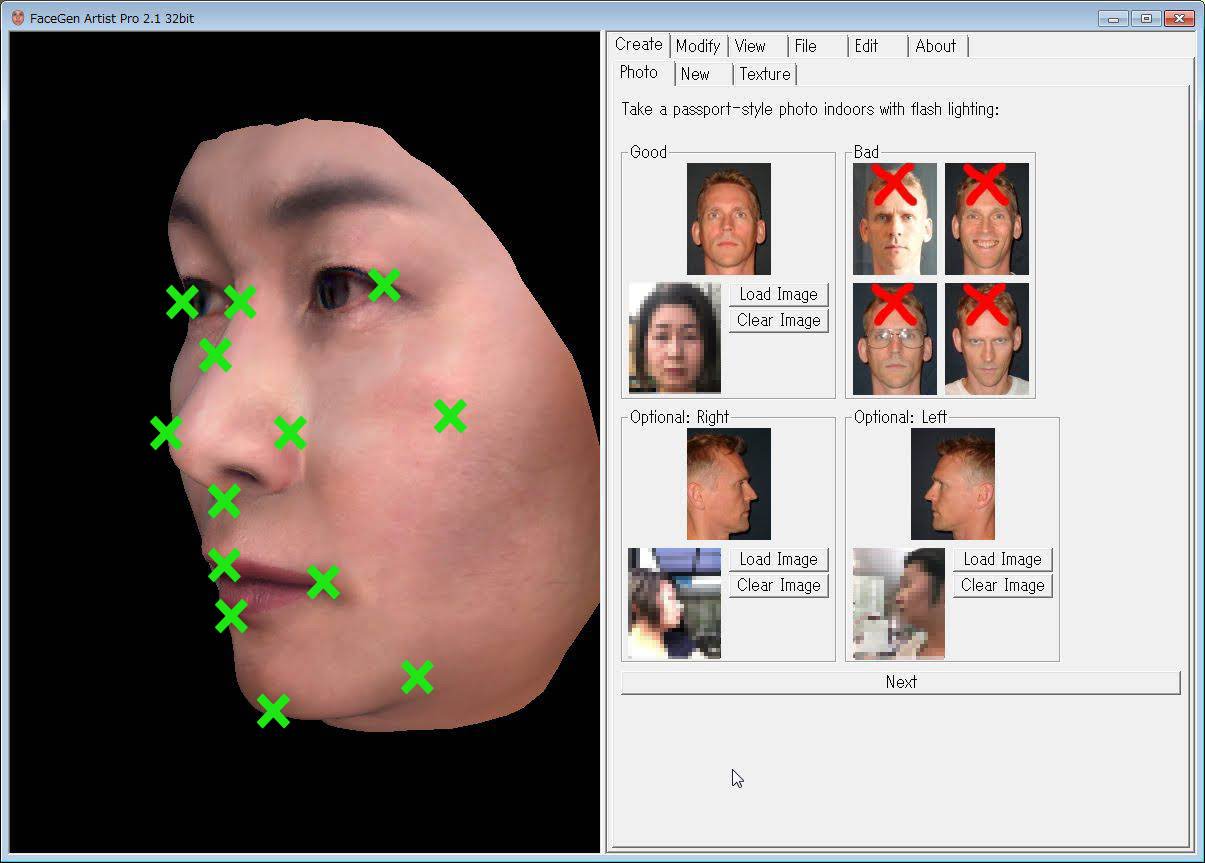Click the green marker on the cheekbone
This screenshot has width=1205, height=863.
[450, 416]
